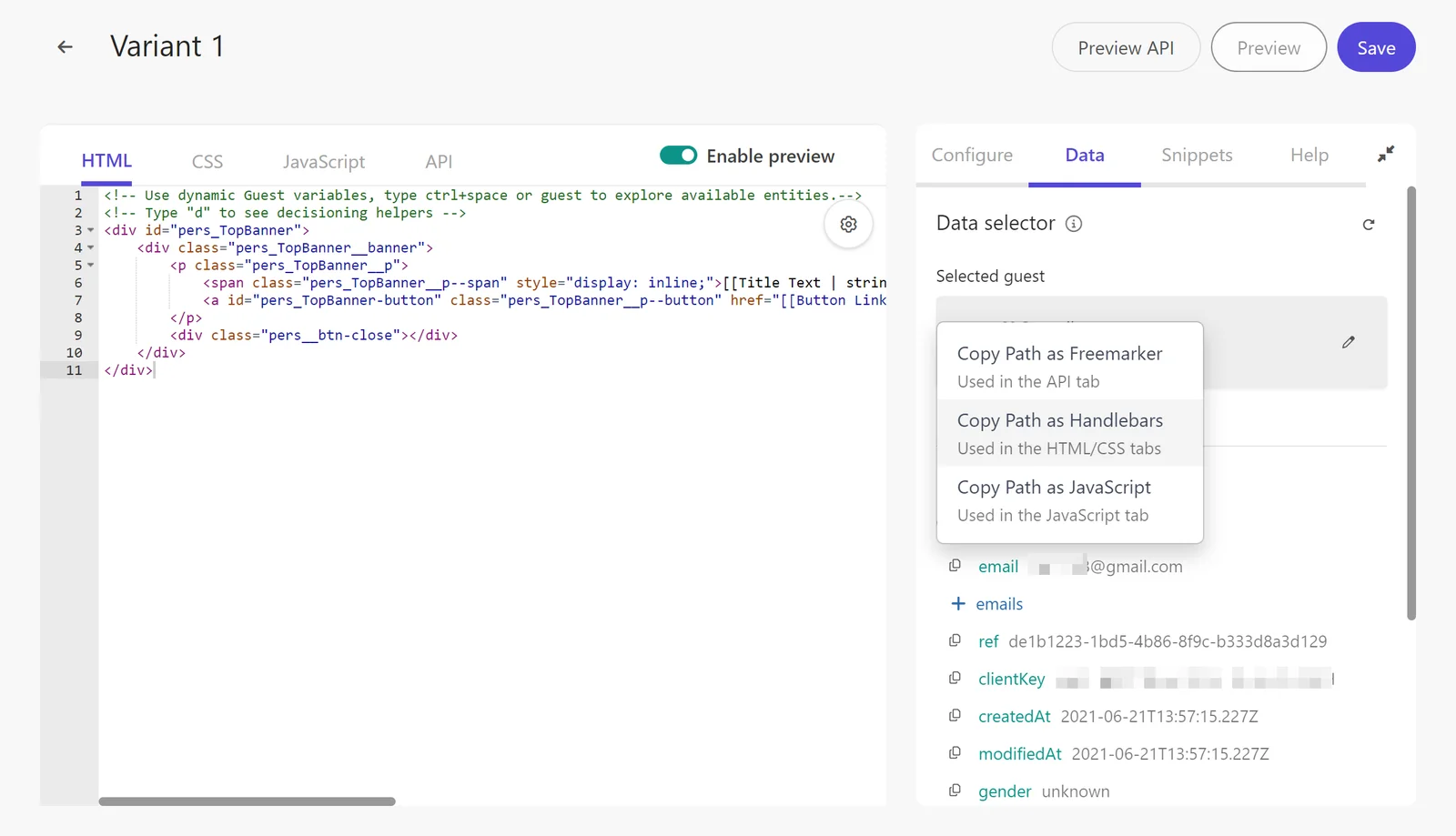
Task: Click the ref value de1b1223-1bd5-4b86-8f9c-b333d8a3d129
Action: tap(1168, 641)
